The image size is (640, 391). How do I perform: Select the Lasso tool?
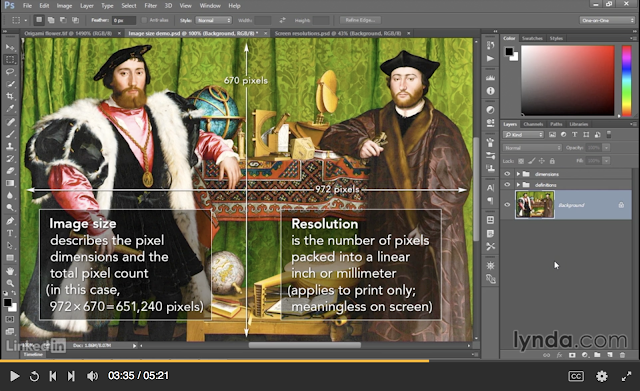(10, 71)
